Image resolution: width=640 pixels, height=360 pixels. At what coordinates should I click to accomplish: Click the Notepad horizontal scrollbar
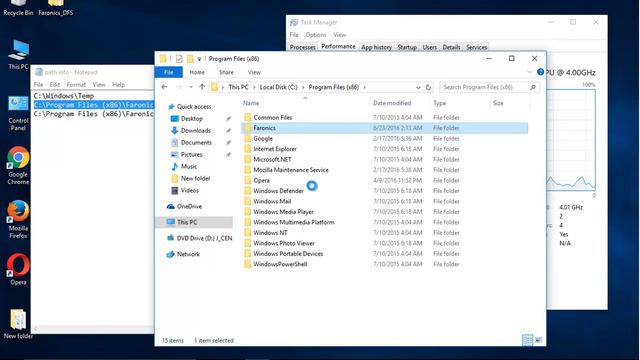pyautogui.click(x=93, y=329)
